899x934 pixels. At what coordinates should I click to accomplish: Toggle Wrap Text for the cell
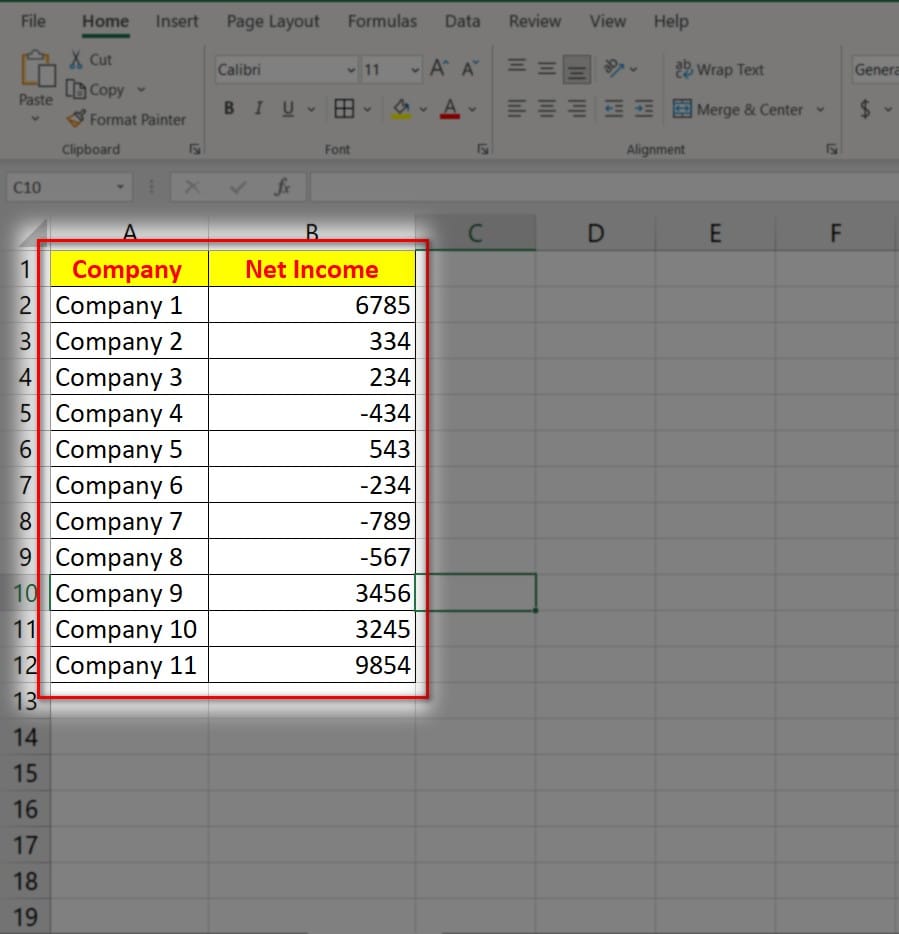[x=720, y=70]
